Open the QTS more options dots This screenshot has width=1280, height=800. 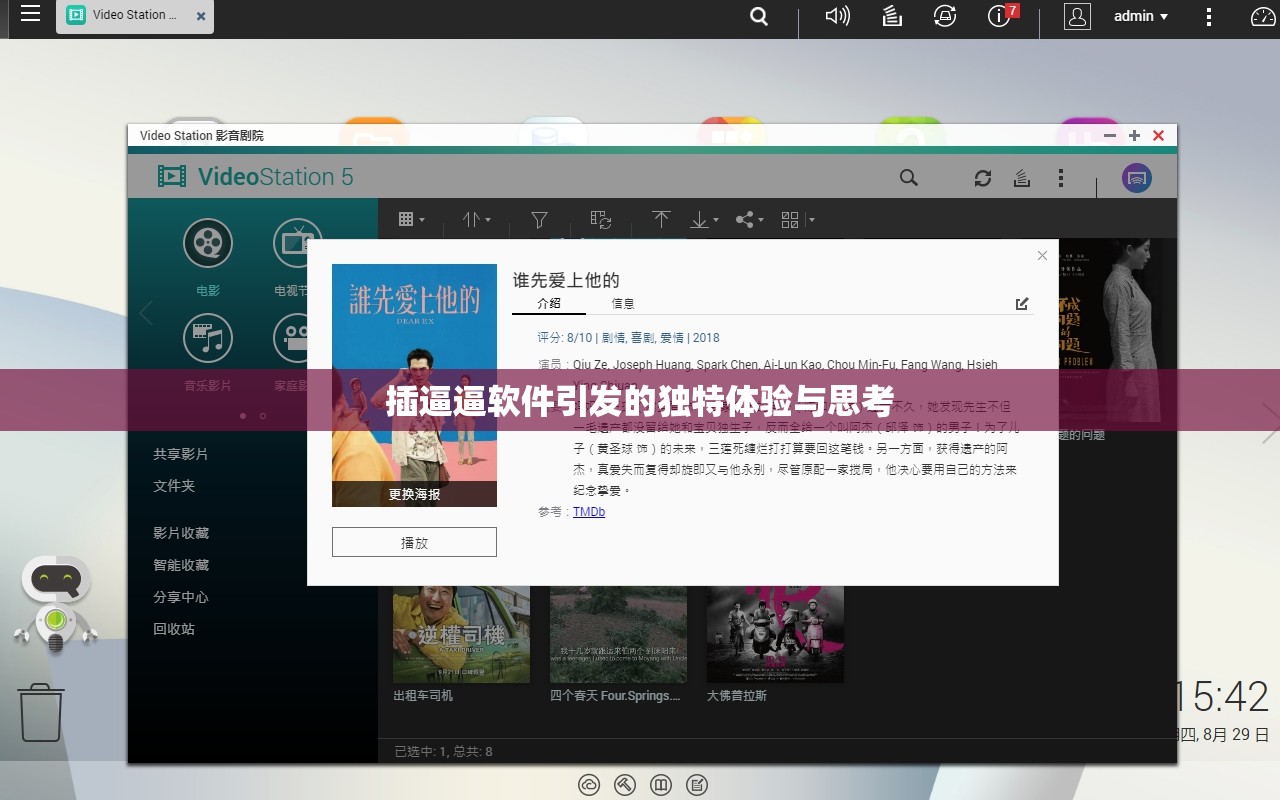tap(1208, 16)
